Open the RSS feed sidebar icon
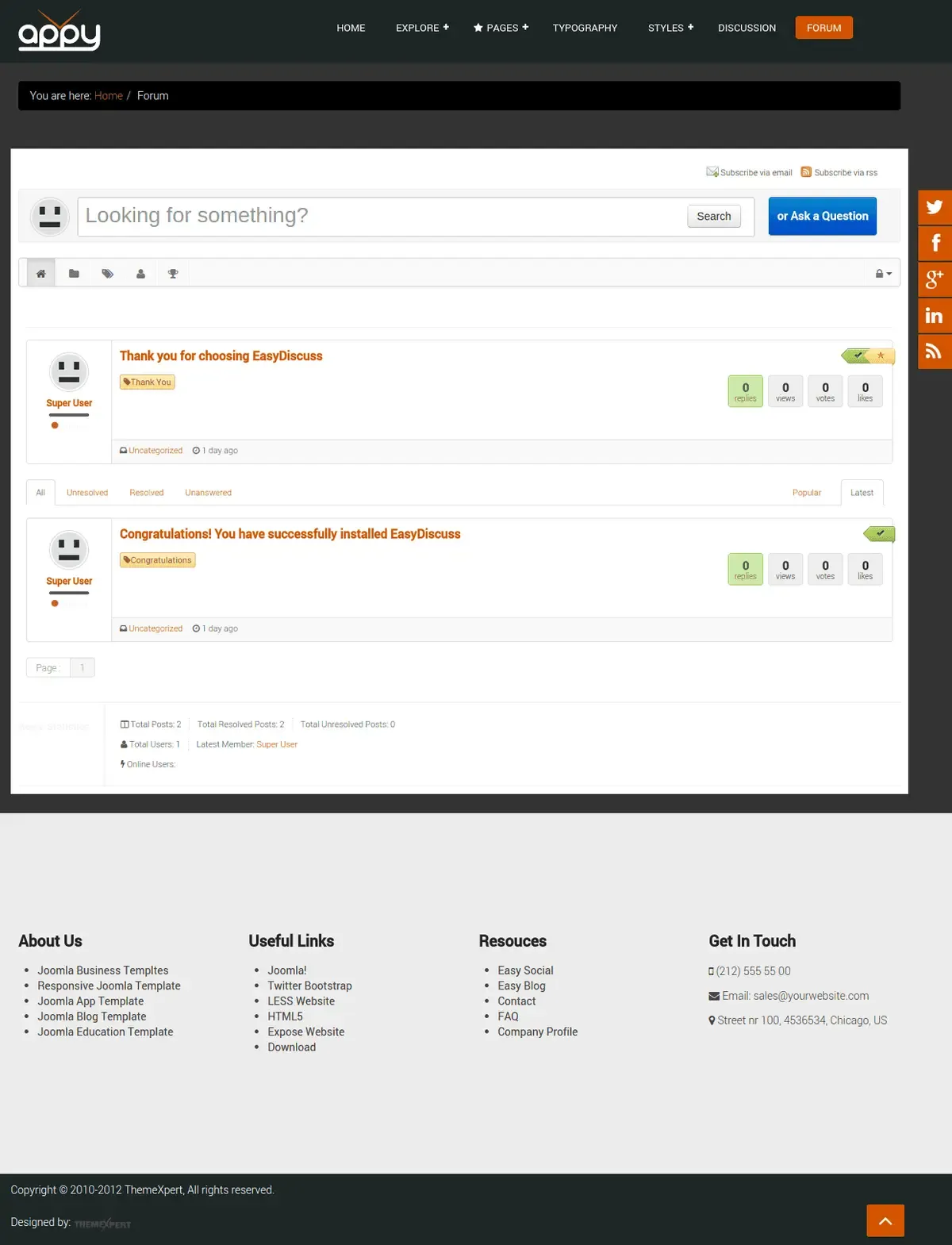The image size is (952, 1245). [x=935, y=352]
